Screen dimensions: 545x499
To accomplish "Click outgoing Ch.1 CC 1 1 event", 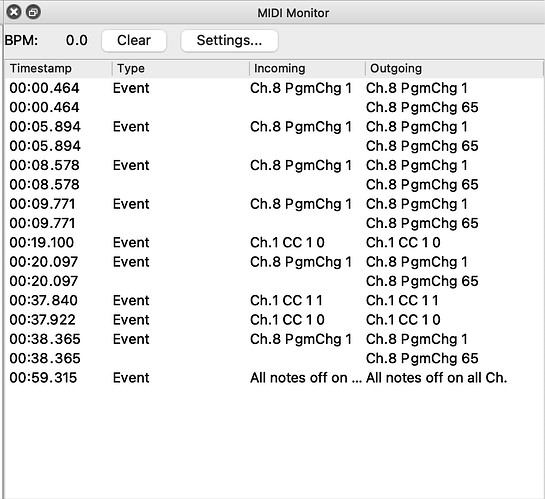I will pyautogui.click(x=402, y=300).
